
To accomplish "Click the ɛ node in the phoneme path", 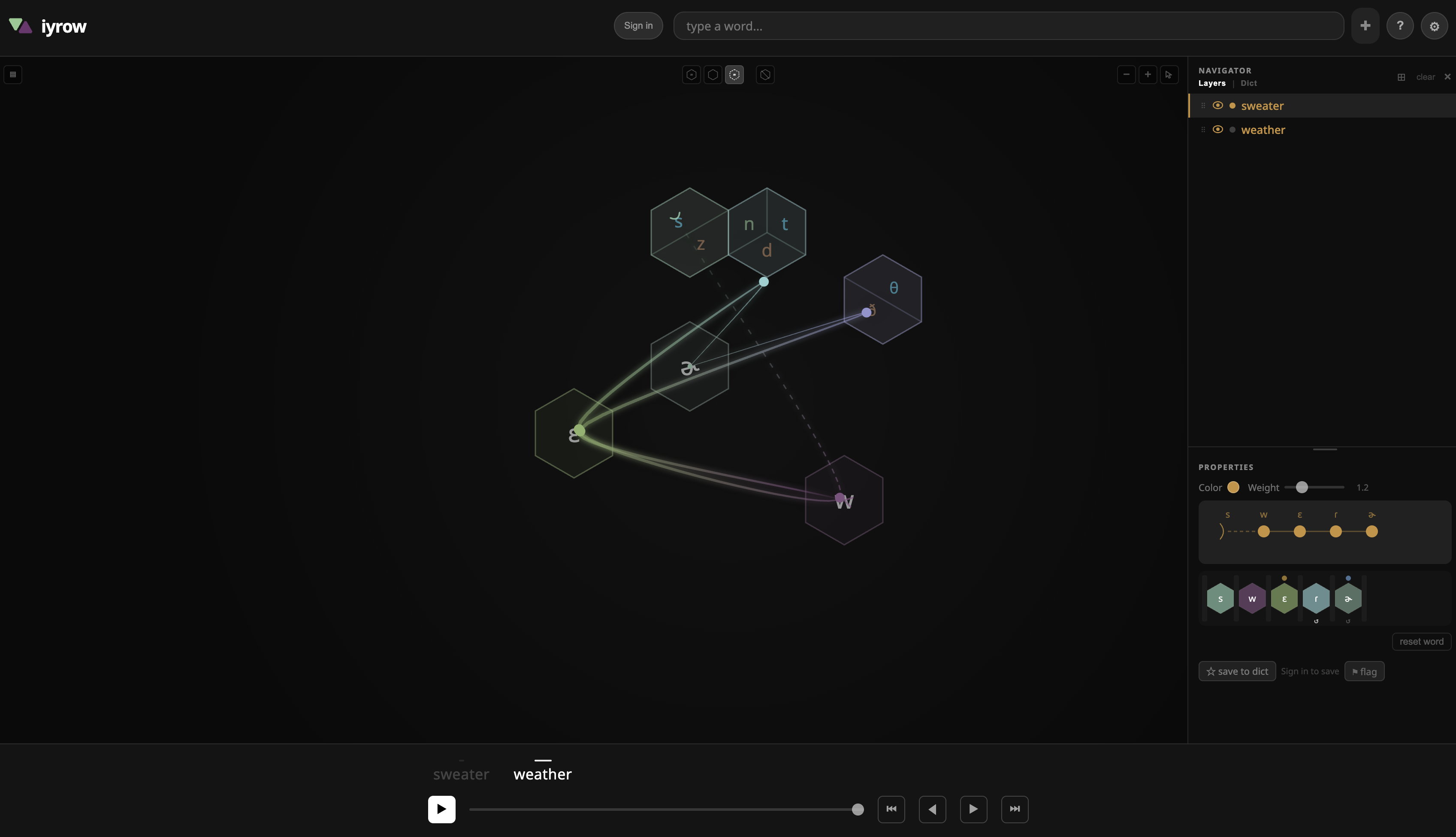I will 1300,532.
